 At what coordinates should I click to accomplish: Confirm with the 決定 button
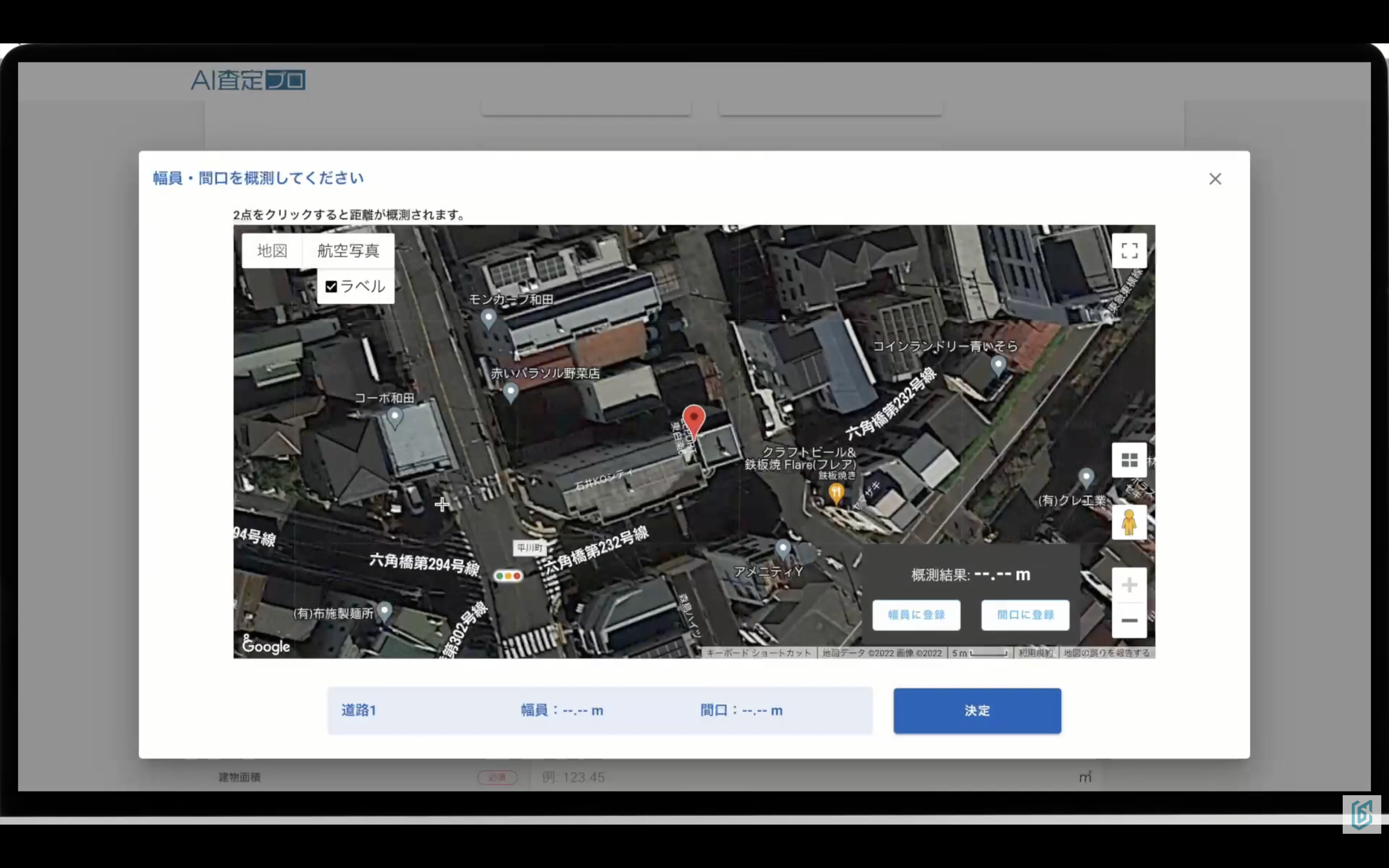coord(977,711)
